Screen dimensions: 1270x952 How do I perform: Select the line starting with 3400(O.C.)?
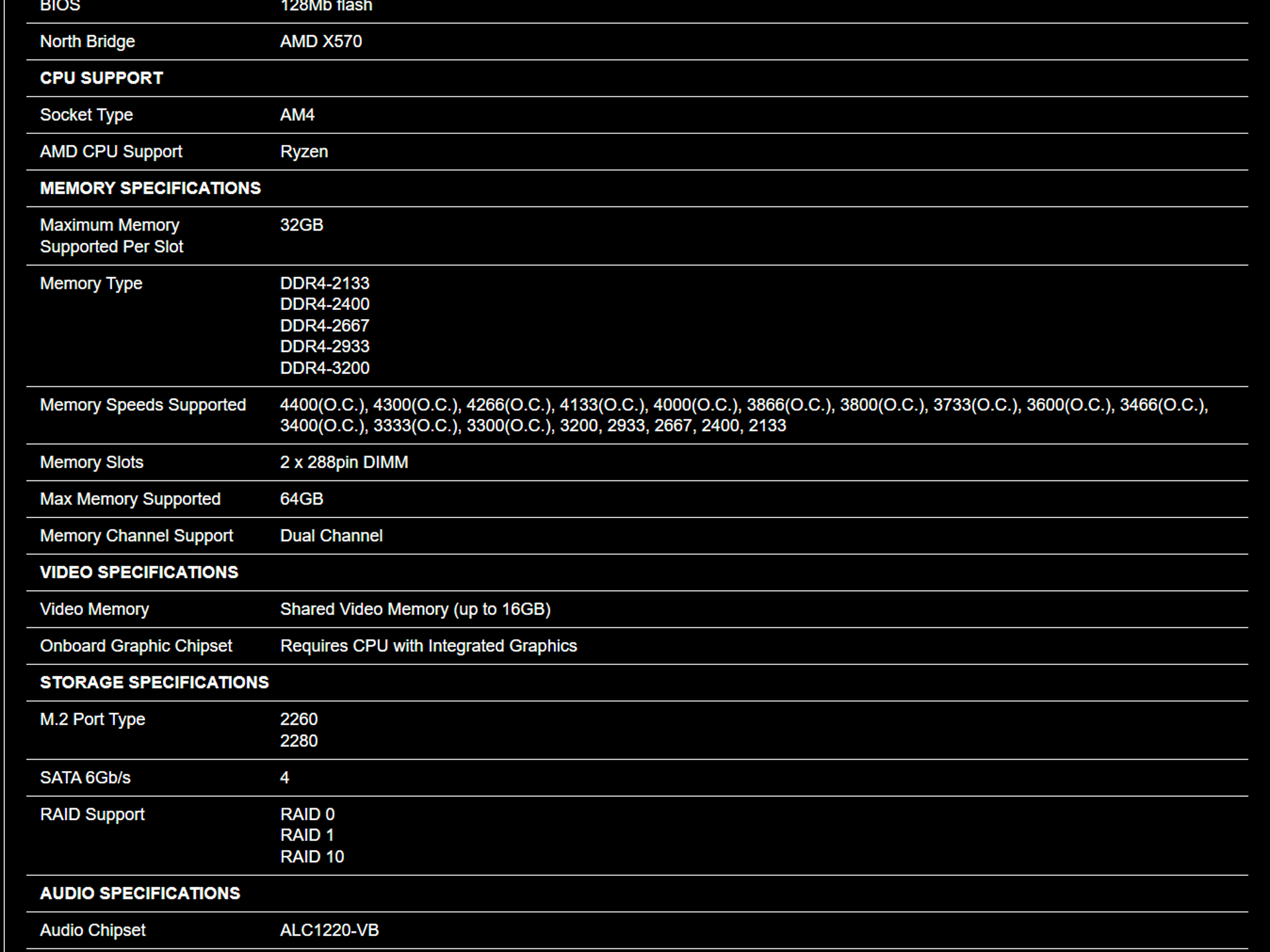[x=533, y=426]
